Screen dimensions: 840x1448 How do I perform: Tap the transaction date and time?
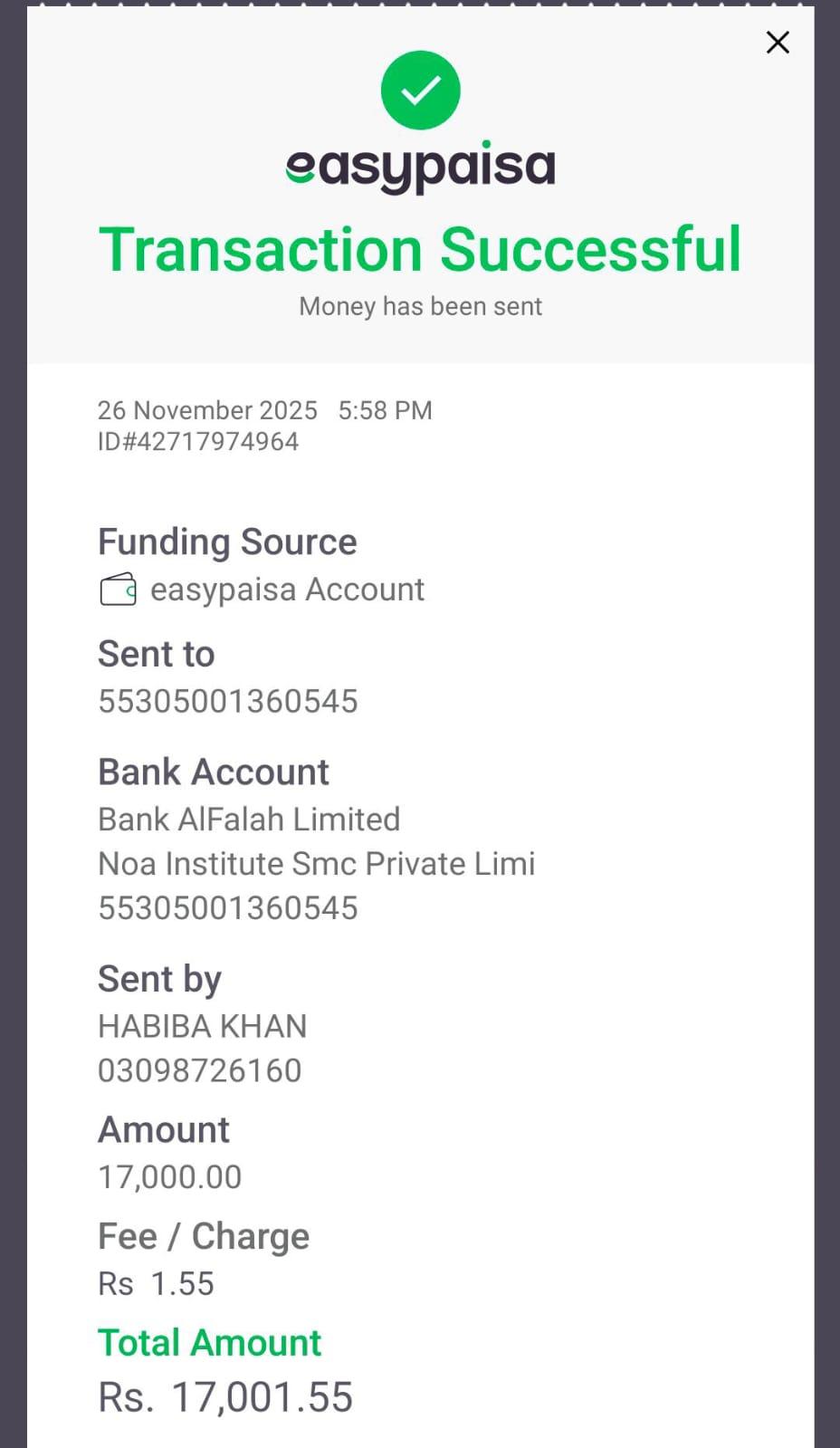264,410
